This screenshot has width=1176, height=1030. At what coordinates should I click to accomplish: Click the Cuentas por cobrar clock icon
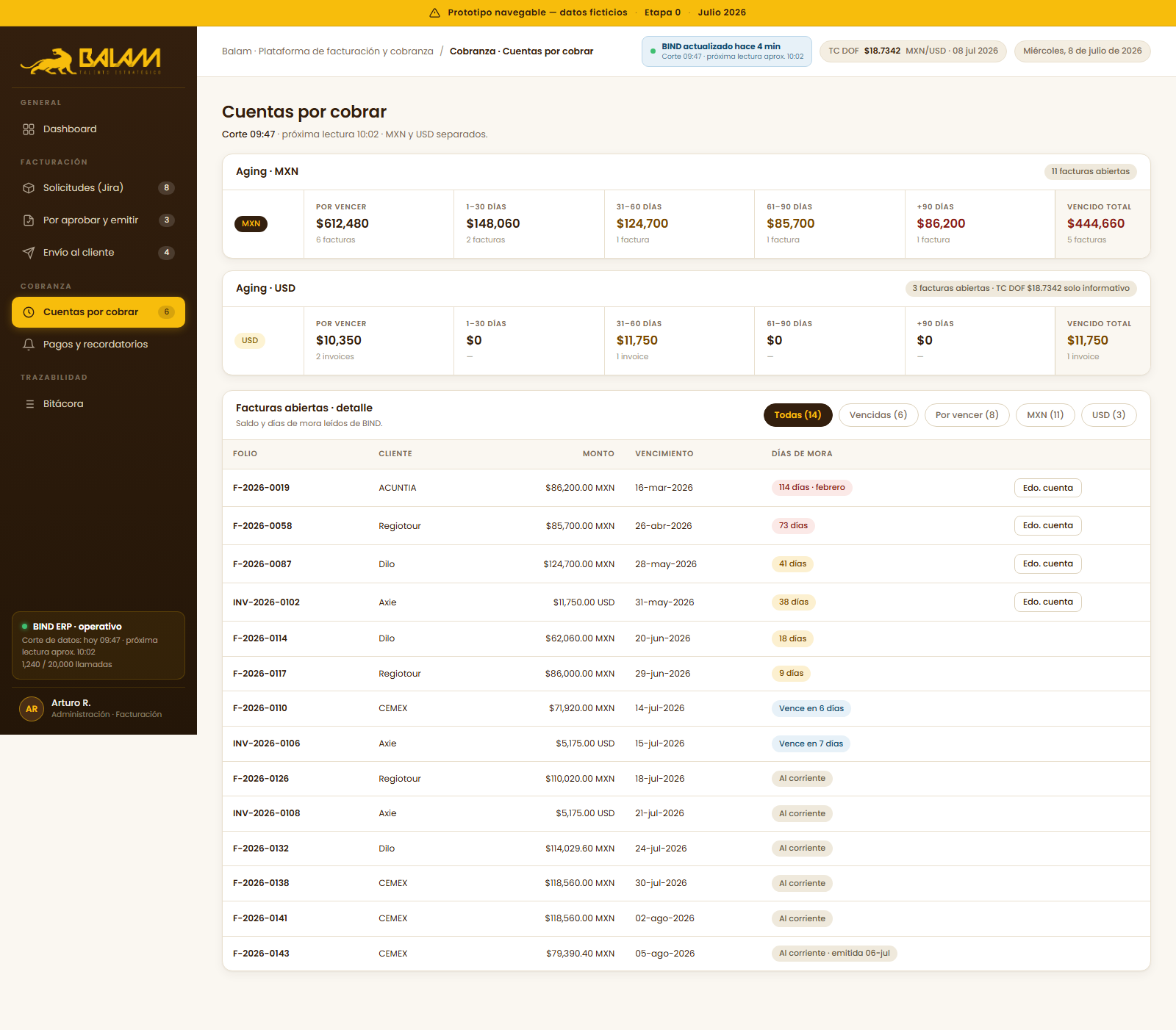point(29,312)
